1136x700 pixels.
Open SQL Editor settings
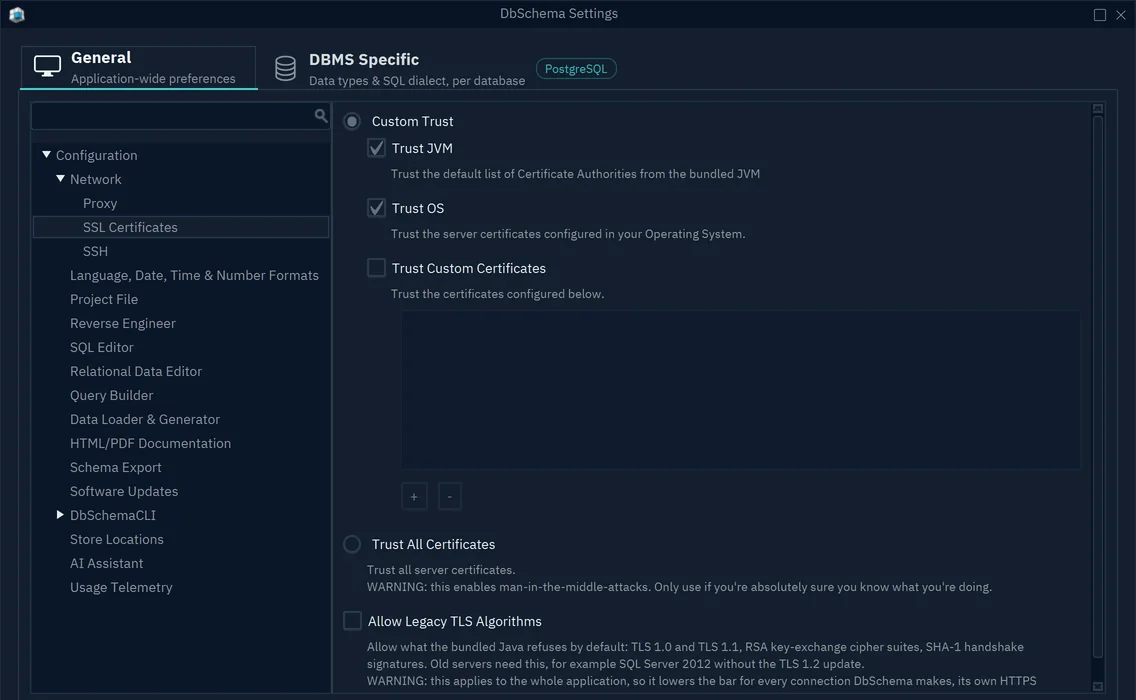[101, 347]
